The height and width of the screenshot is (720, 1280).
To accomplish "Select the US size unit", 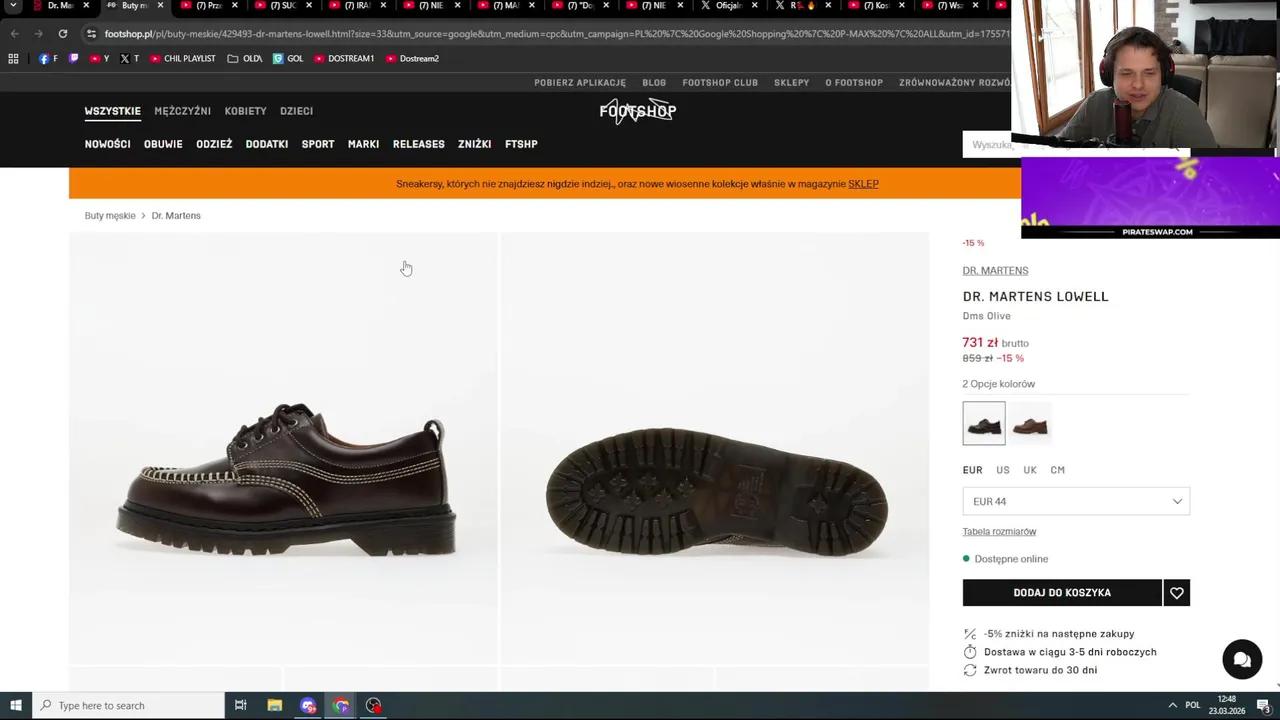I will pos(1003,470).
